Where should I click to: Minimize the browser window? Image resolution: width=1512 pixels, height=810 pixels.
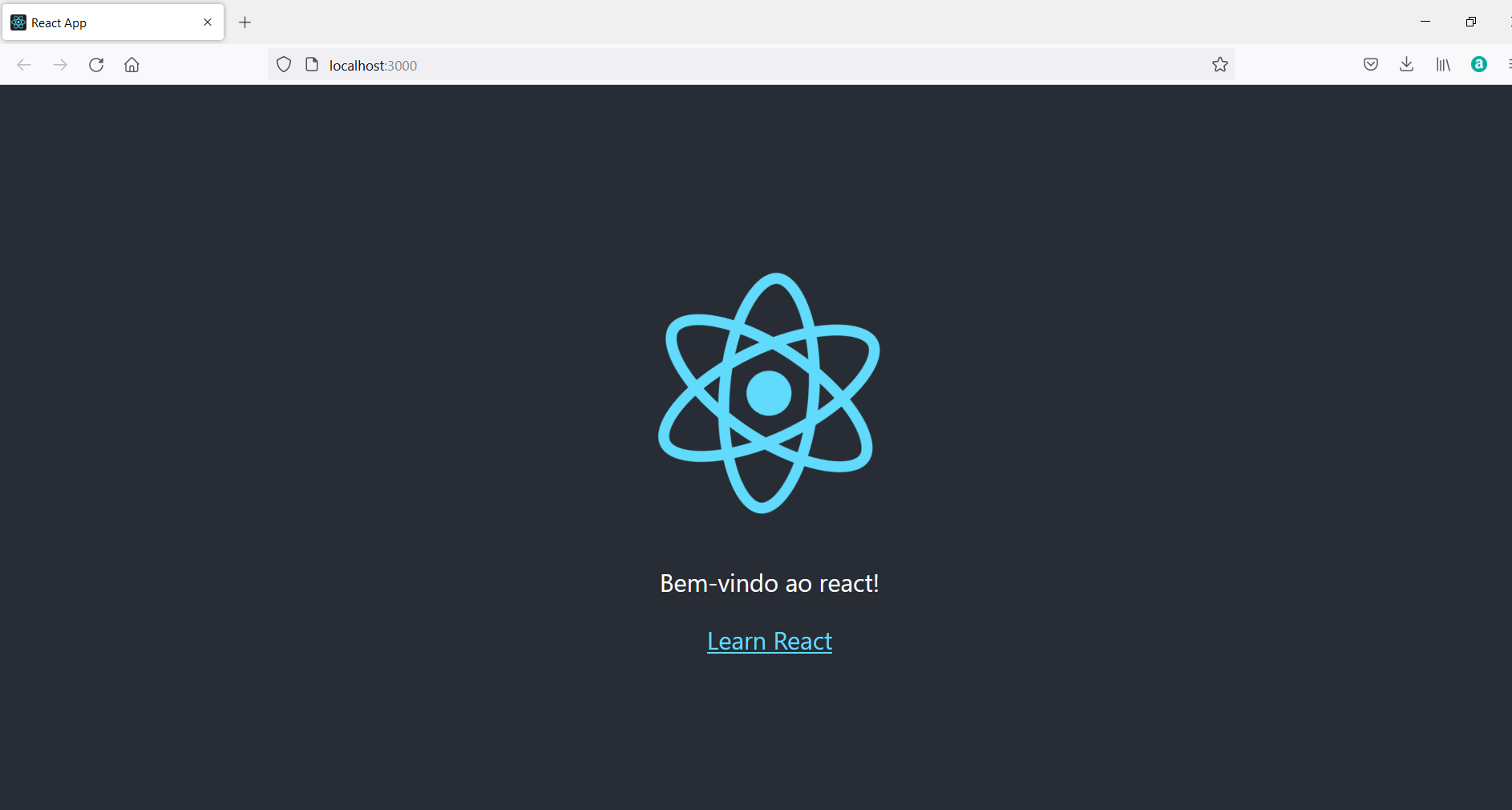pos(1425,22)
